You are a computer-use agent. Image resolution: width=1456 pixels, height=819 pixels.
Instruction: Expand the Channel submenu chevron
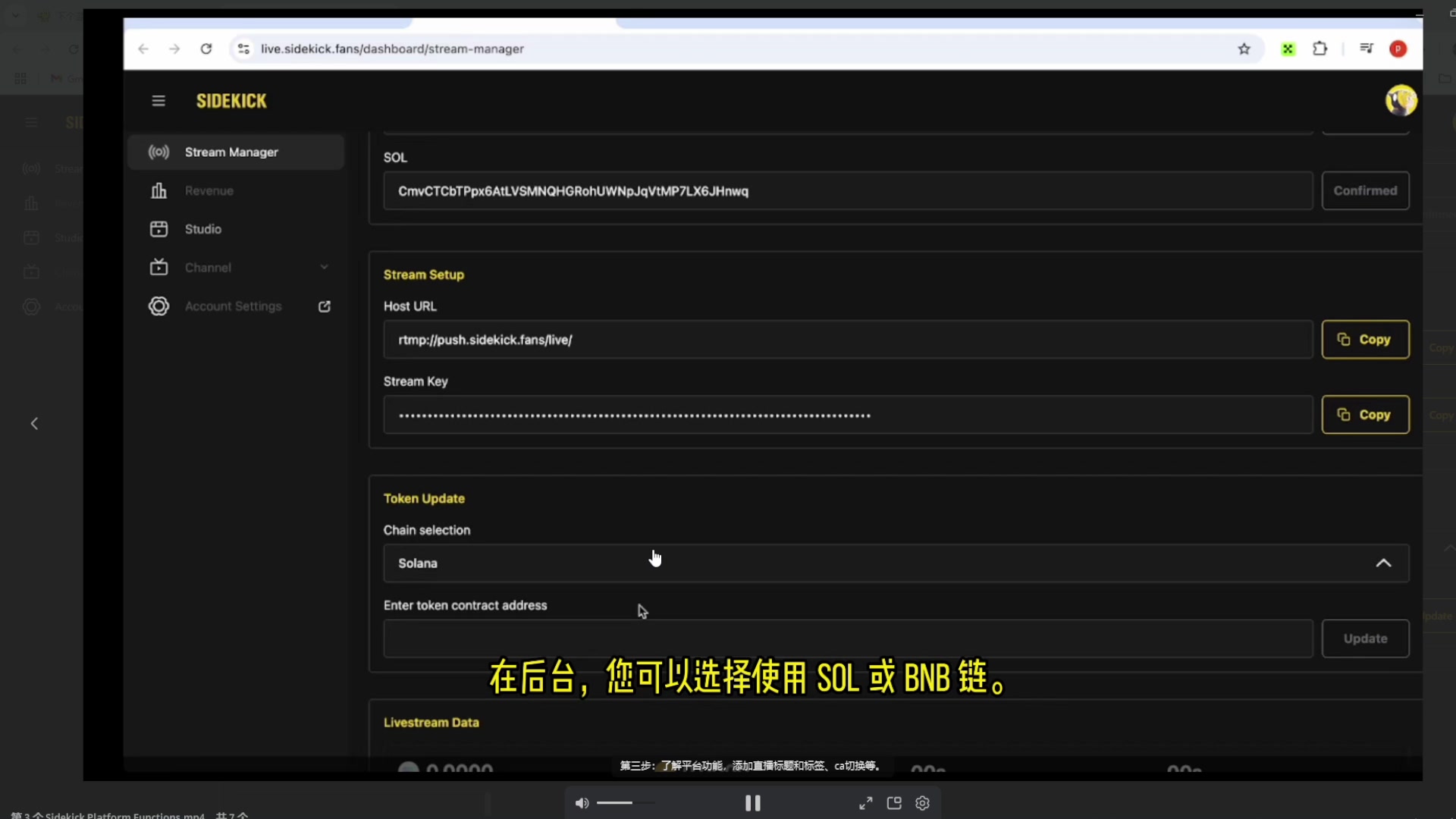click(325, 267)
